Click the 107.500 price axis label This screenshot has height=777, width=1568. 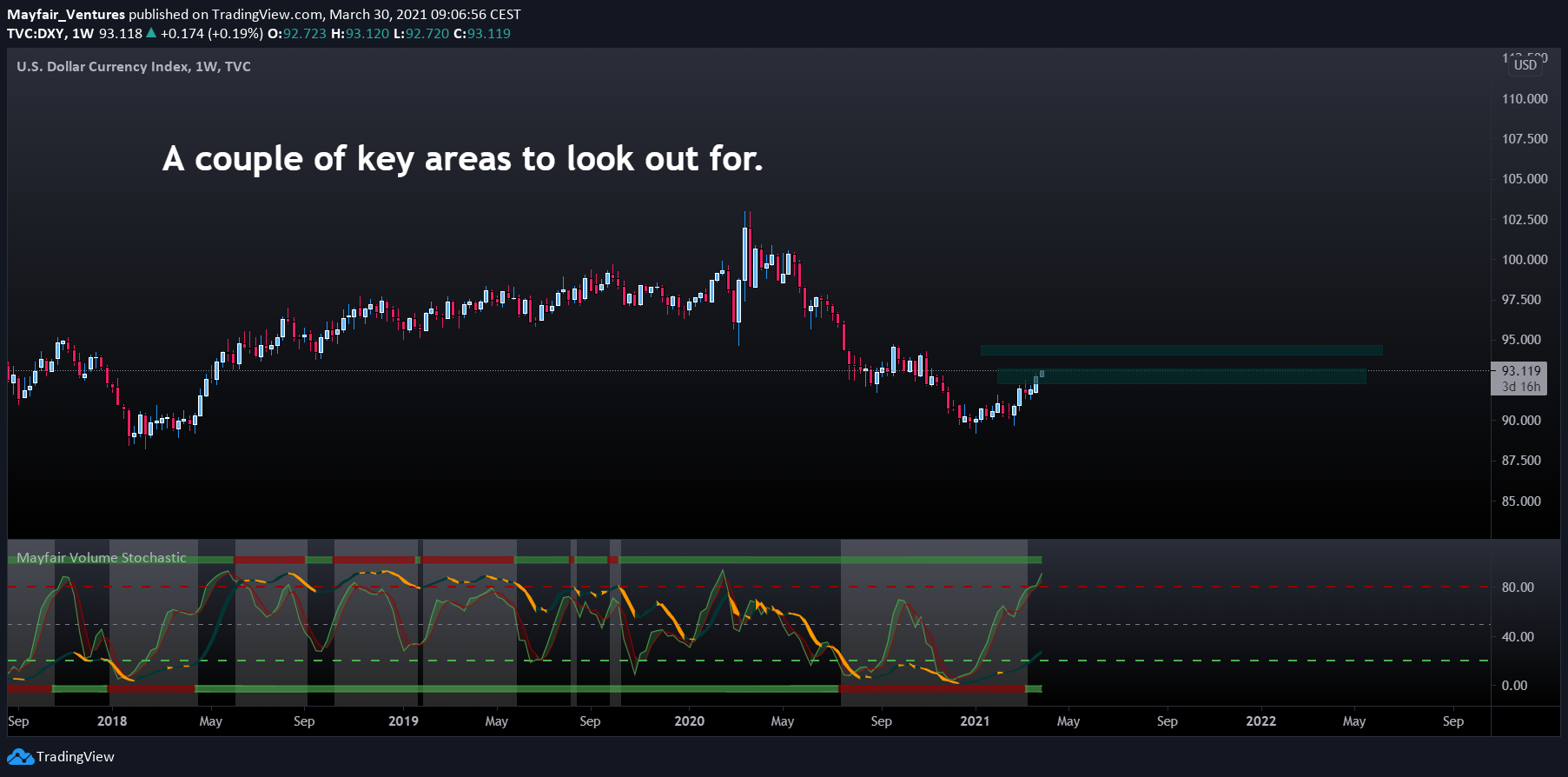1525,139
